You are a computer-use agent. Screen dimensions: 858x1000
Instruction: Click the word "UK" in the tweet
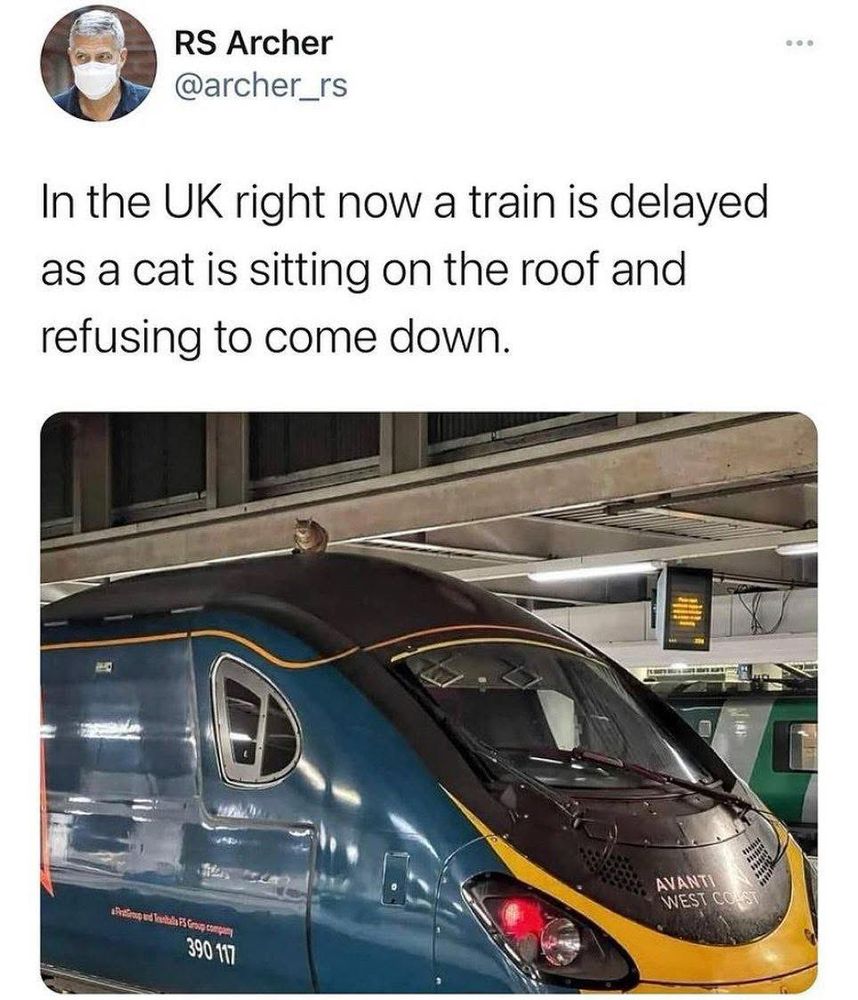[x=191, y=202]
